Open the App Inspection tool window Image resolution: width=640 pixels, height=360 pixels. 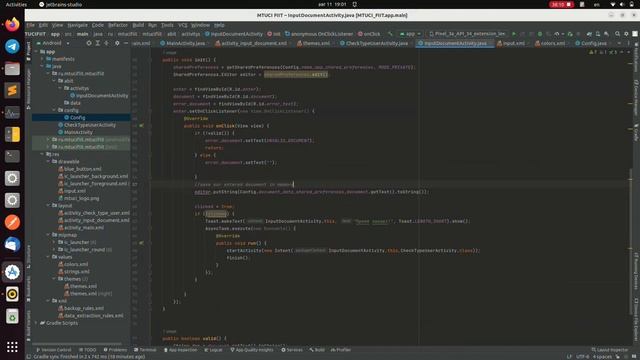pyautogui.click(x=180, y=350)
